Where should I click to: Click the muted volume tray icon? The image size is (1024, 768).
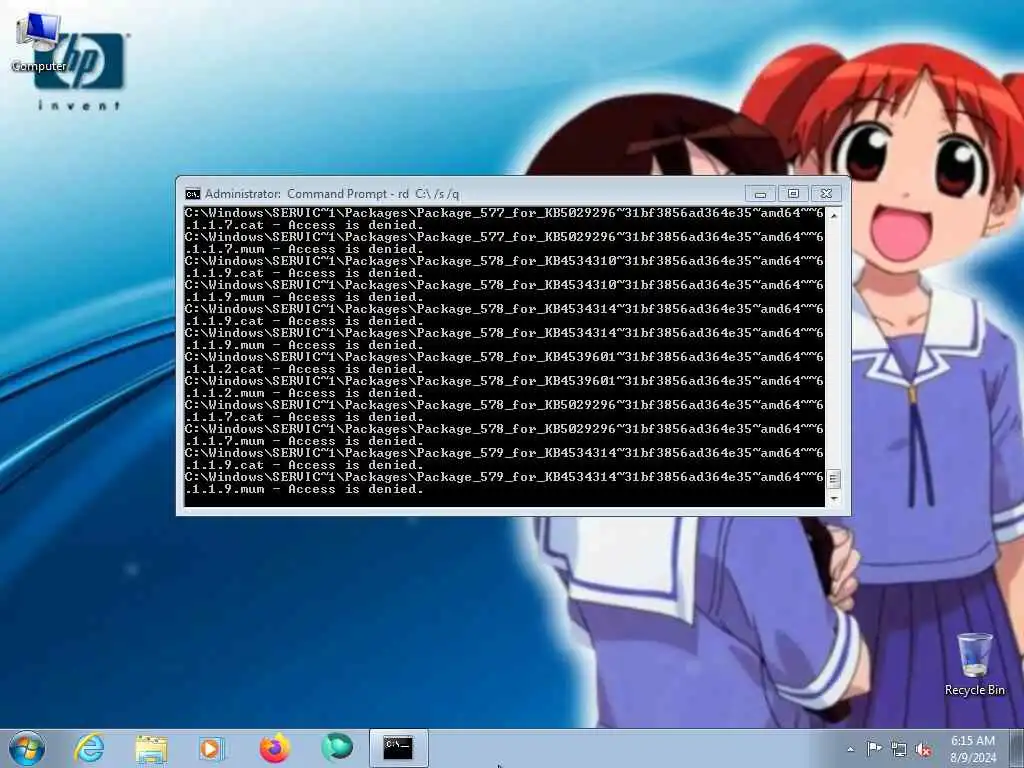click(923, 749)
